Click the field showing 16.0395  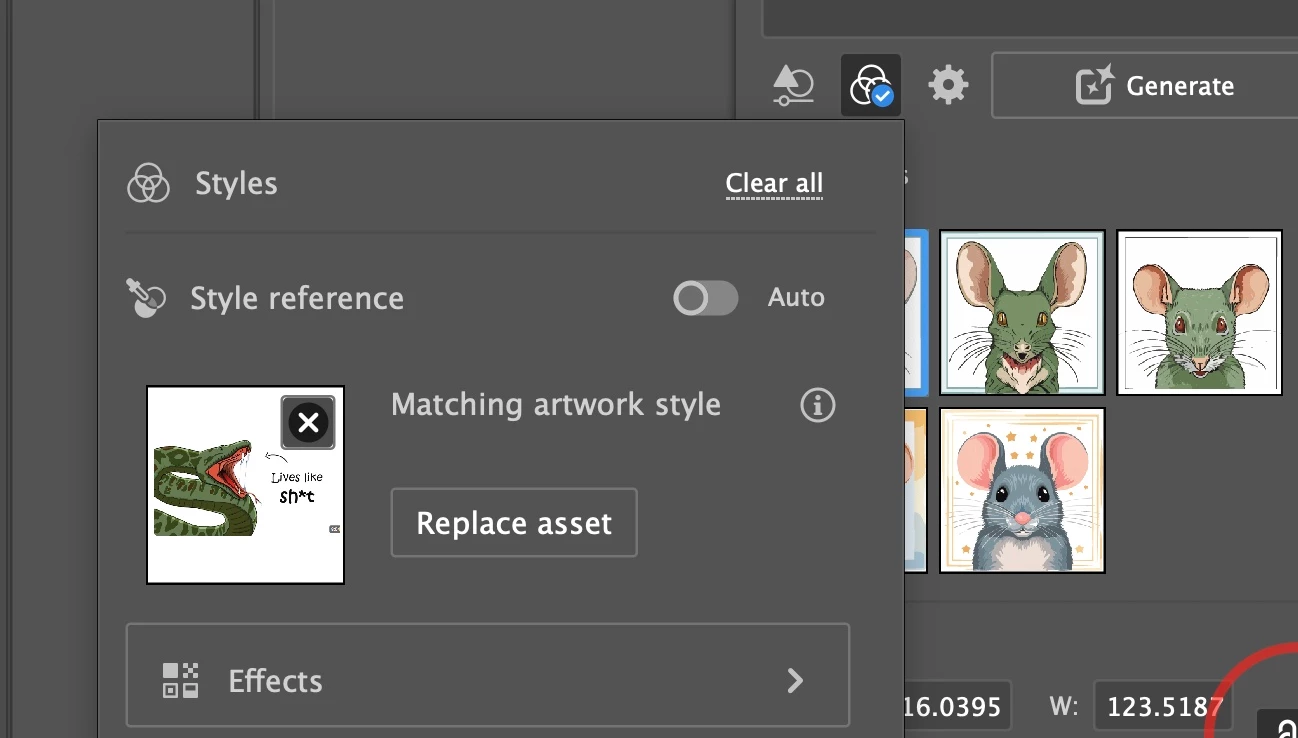(957, 707)
